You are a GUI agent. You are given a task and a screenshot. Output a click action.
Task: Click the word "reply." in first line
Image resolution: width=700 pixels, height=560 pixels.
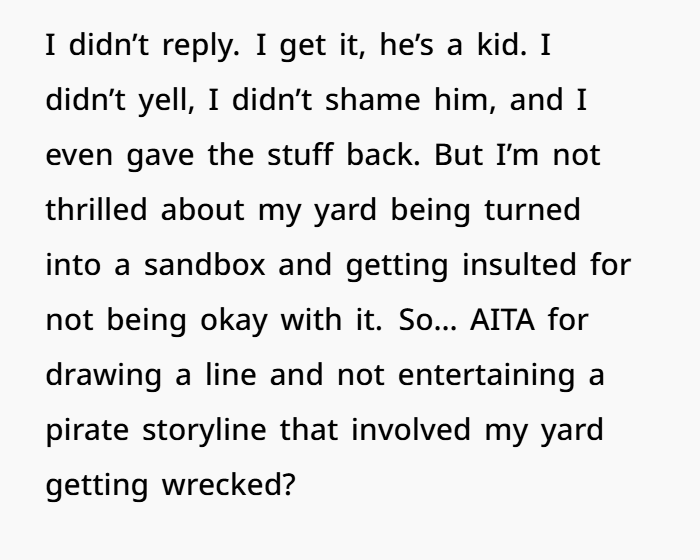point(200,46)
